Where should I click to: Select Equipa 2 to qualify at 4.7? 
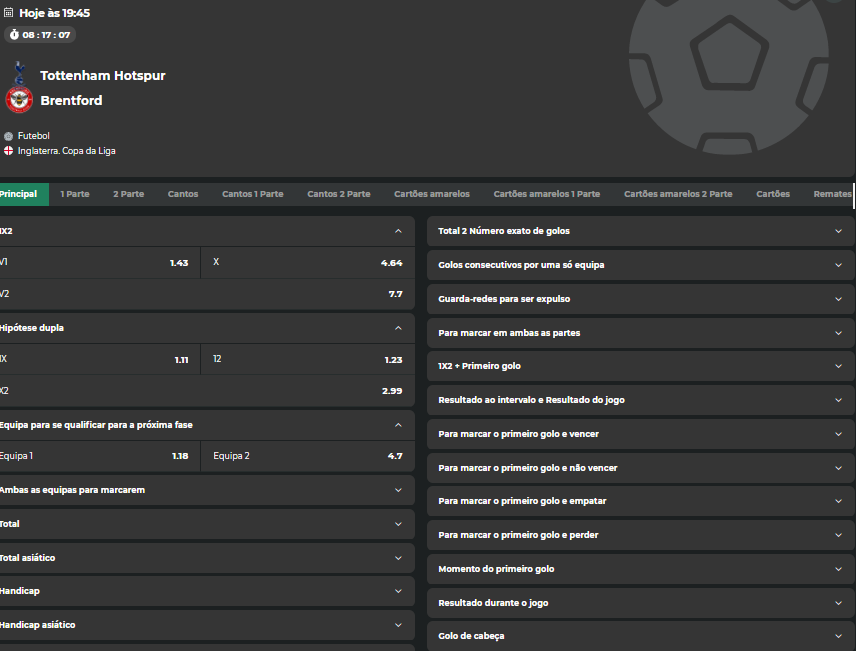click(308, 456)
